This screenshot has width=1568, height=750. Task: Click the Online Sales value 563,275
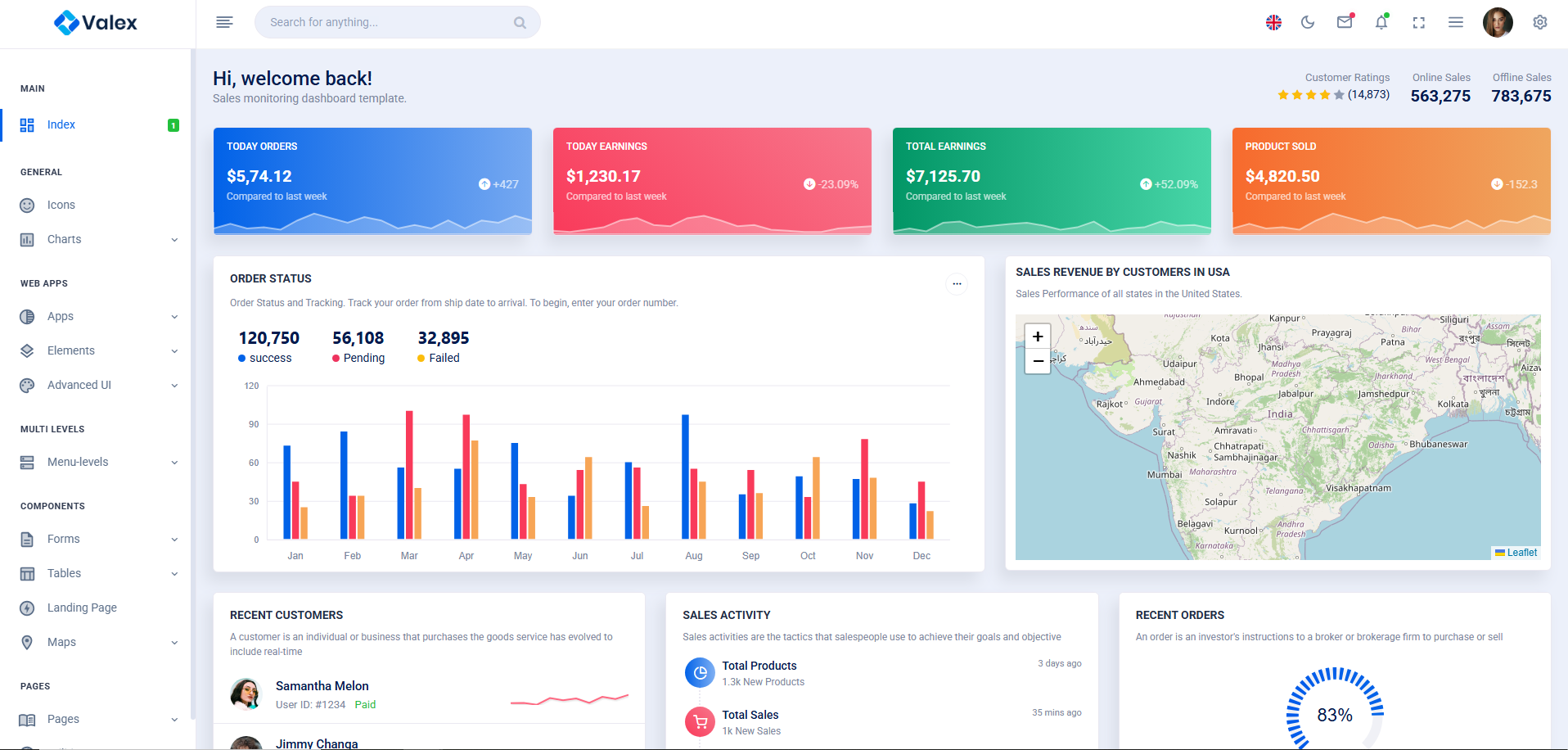coord(1440,96)
